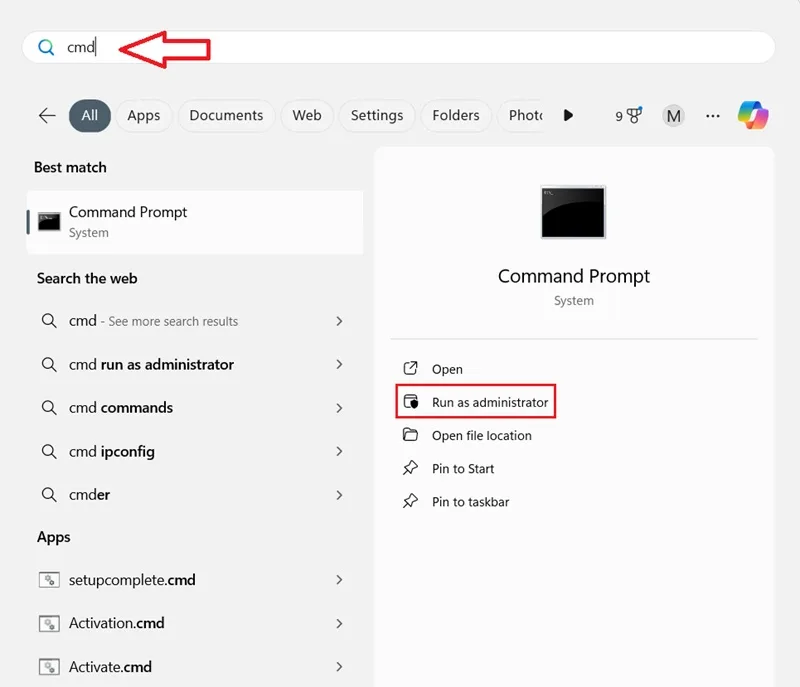
Task: Choose the Settings filter tab
Action: (x=377, y=116)
